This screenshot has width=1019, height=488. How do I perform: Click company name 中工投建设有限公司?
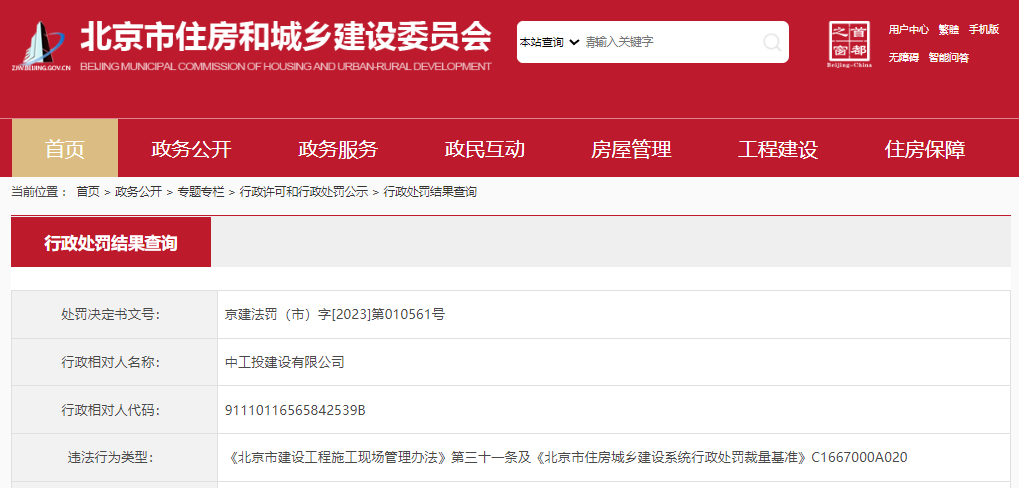pyautogui.click(x=285, y=362)
